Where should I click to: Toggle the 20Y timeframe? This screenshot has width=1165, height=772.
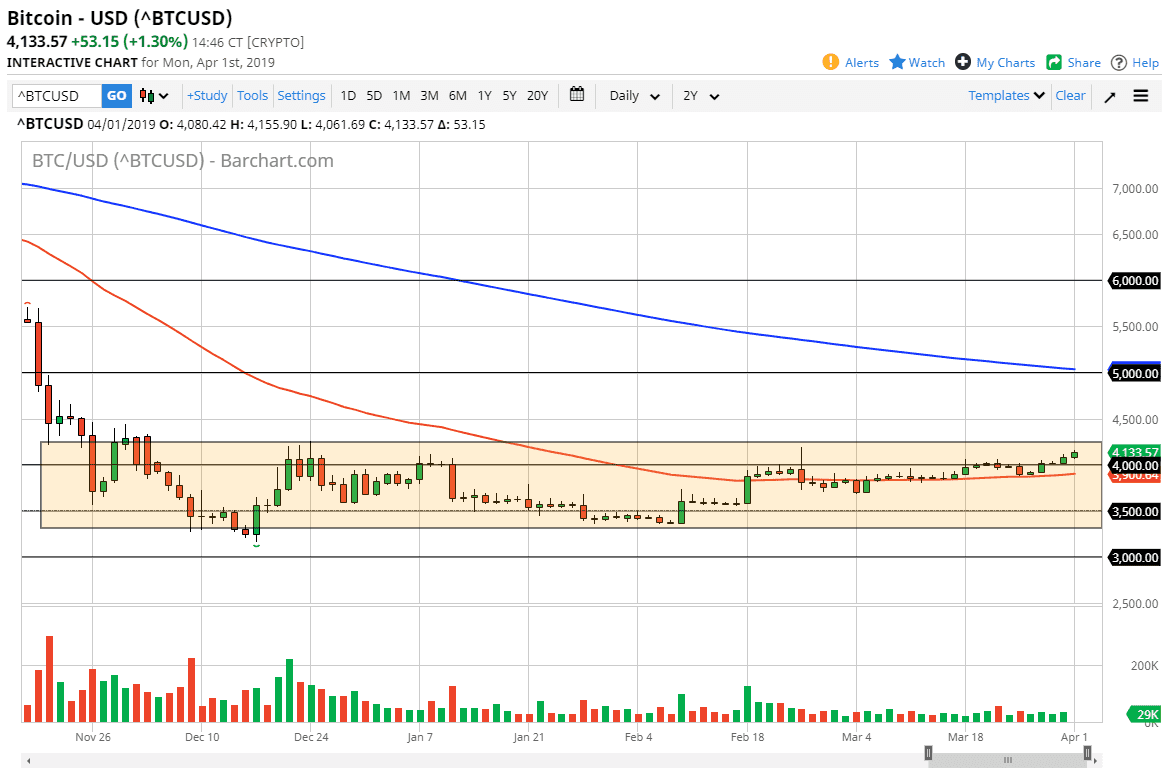[x=537, y=95]
